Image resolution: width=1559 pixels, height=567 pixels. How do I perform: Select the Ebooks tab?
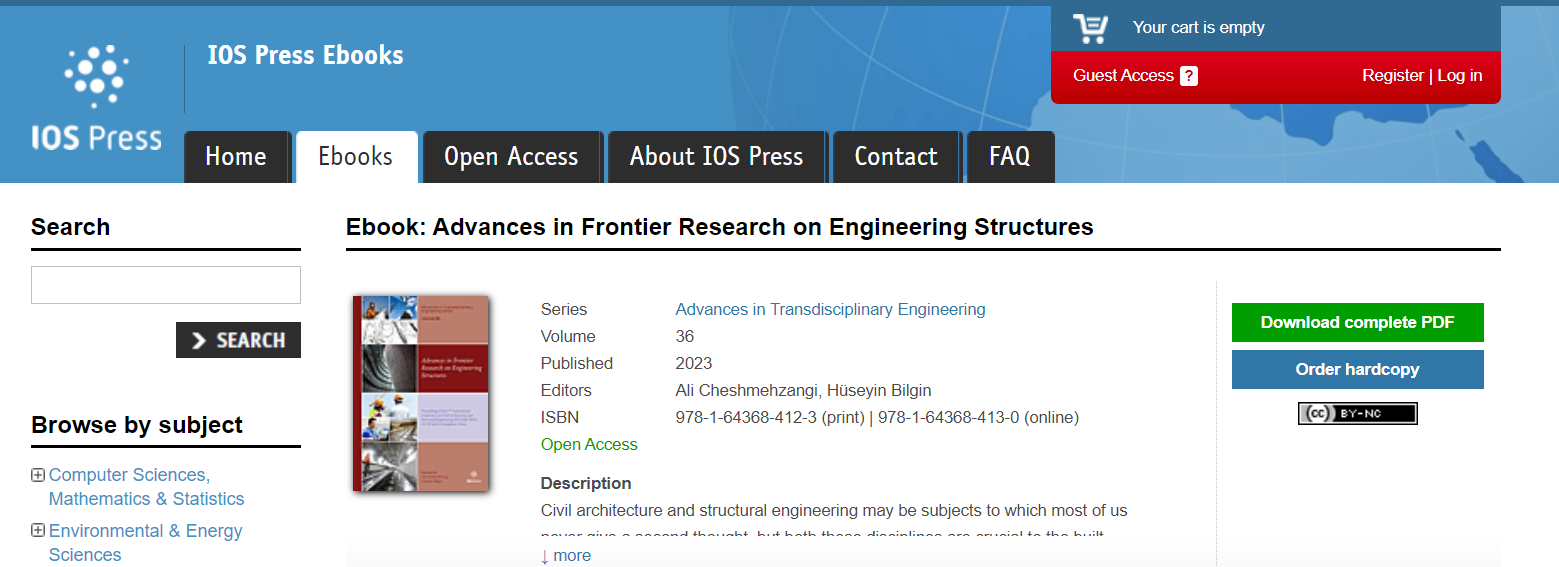(356, 157)
